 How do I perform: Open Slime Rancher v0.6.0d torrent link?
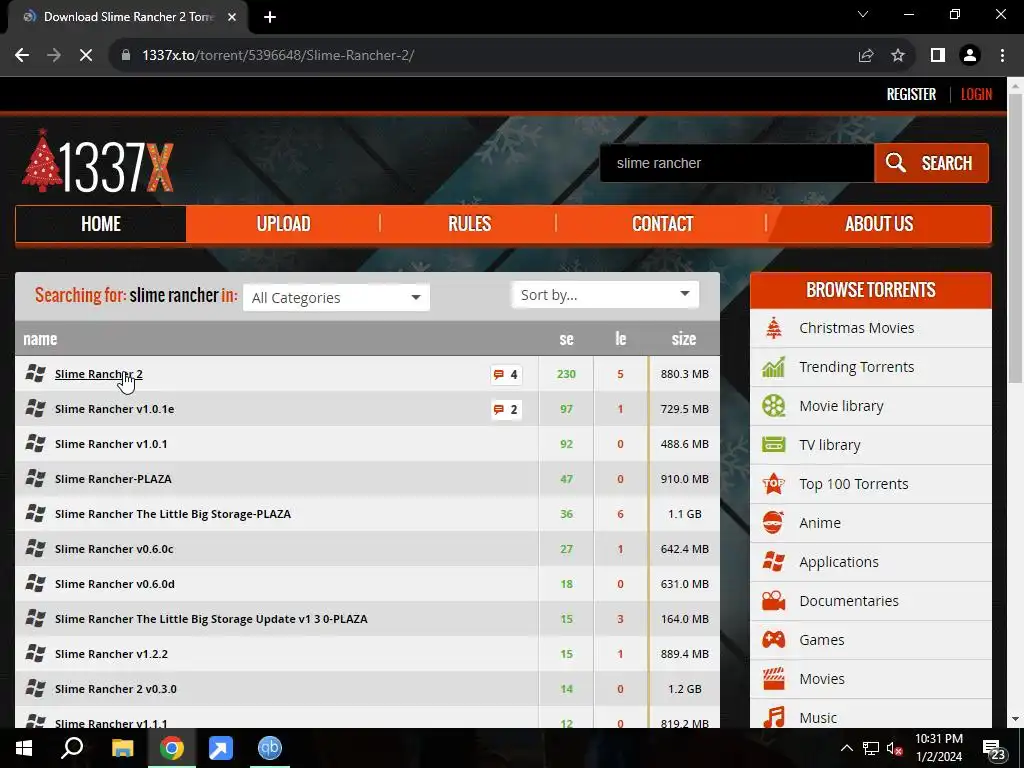click(x=115, y=584)
